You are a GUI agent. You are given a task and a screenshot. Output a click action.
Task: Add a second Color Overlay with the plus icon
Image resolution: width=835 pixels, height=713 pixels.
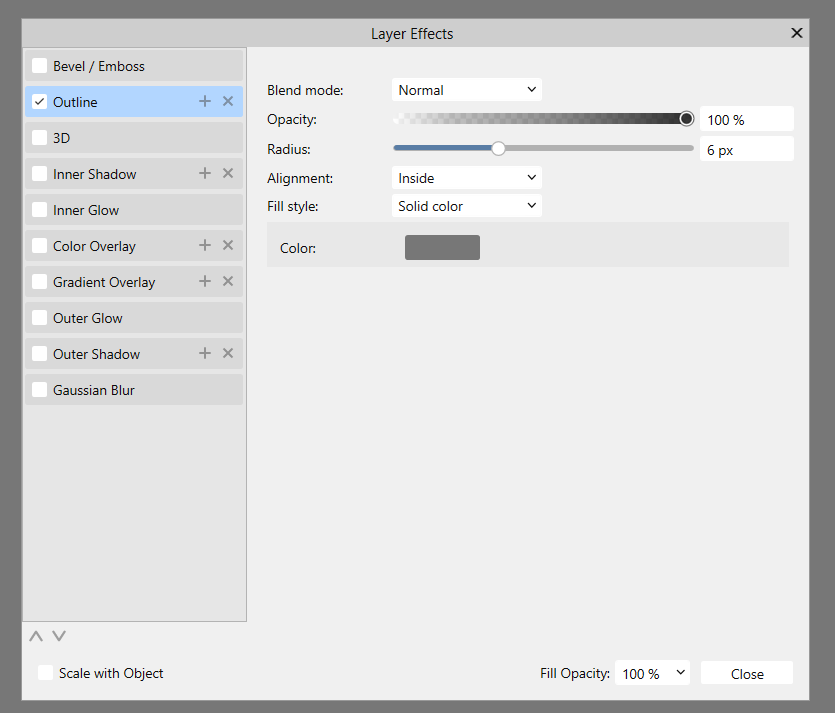[x=204, y=245]
